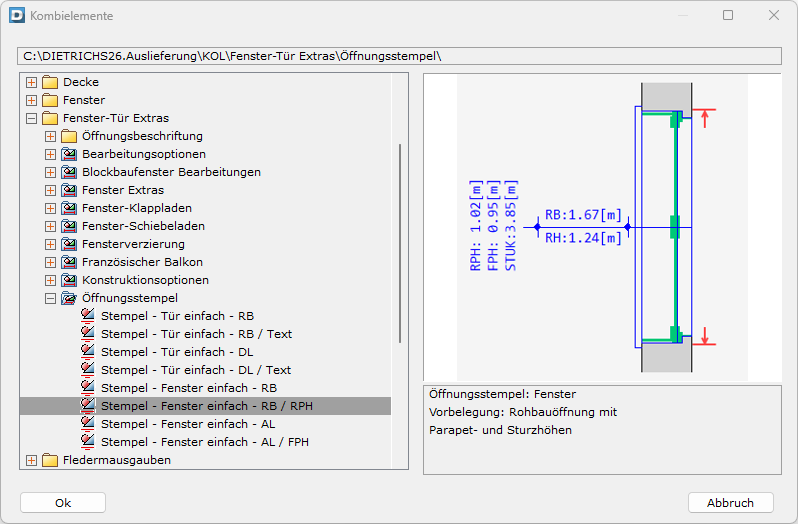Click the Stempel - Tür einfach - RB icon
This screenshot has height=524, width=798.
coord(88,316)
